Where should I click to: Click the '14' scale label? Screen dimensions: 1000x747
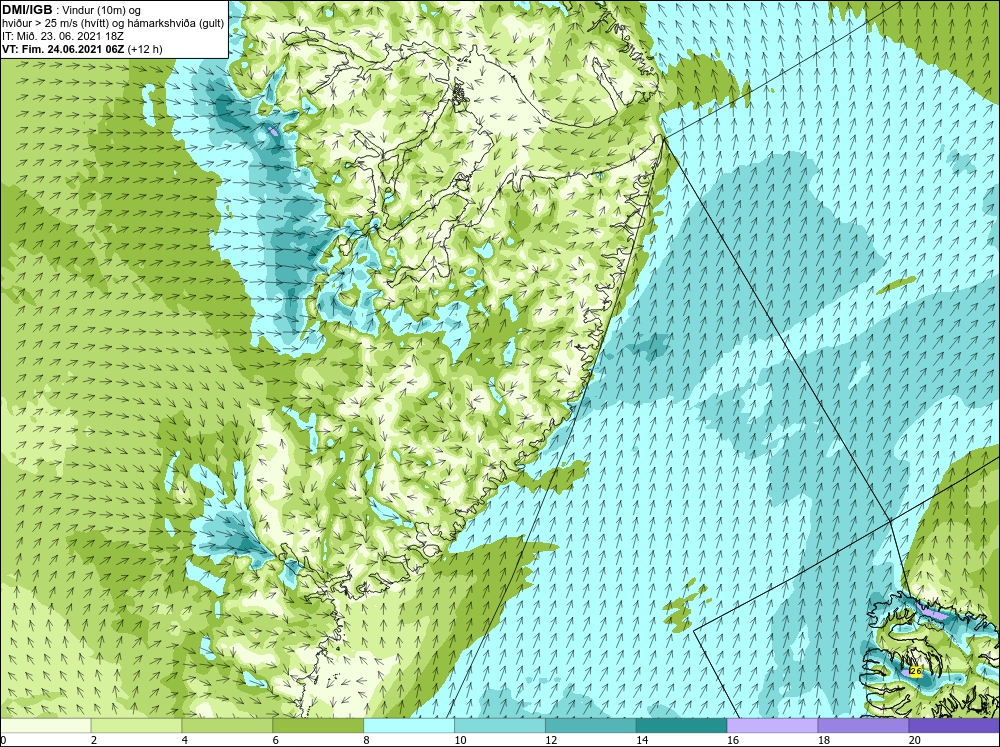(x=642, y=740)
